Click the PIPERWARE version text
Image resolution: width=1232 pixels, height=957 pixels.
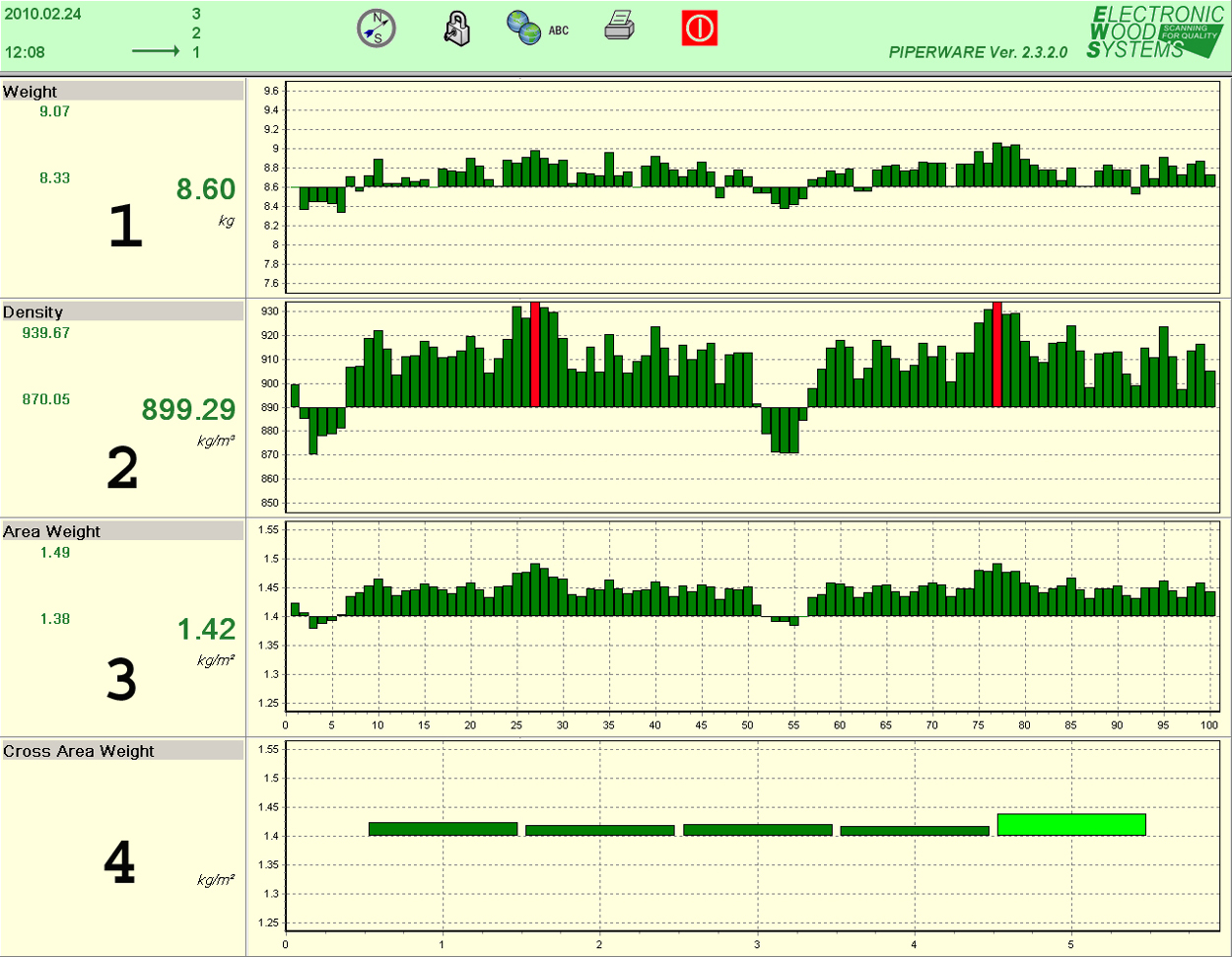click(978, 52)
